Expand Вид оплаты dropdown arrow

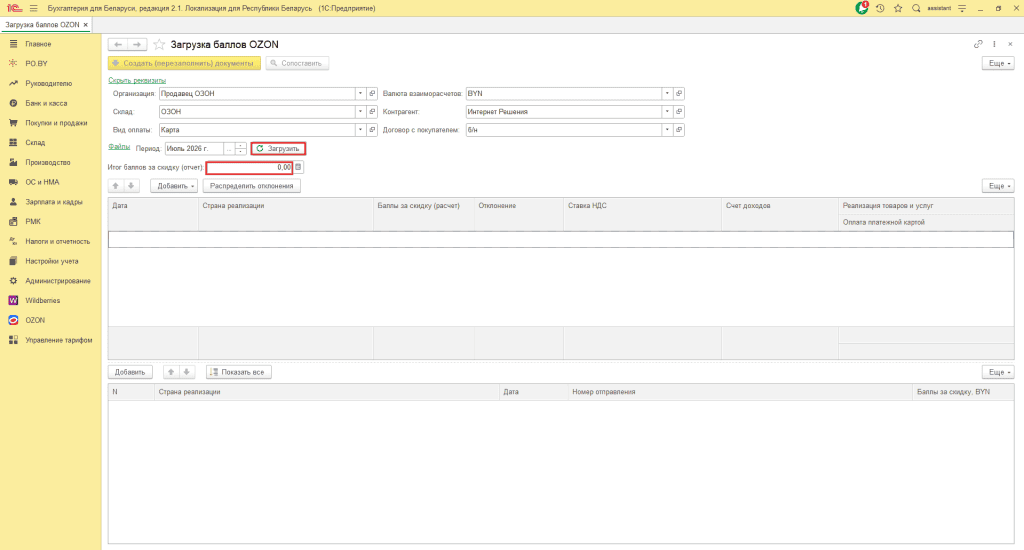(360, 130)
